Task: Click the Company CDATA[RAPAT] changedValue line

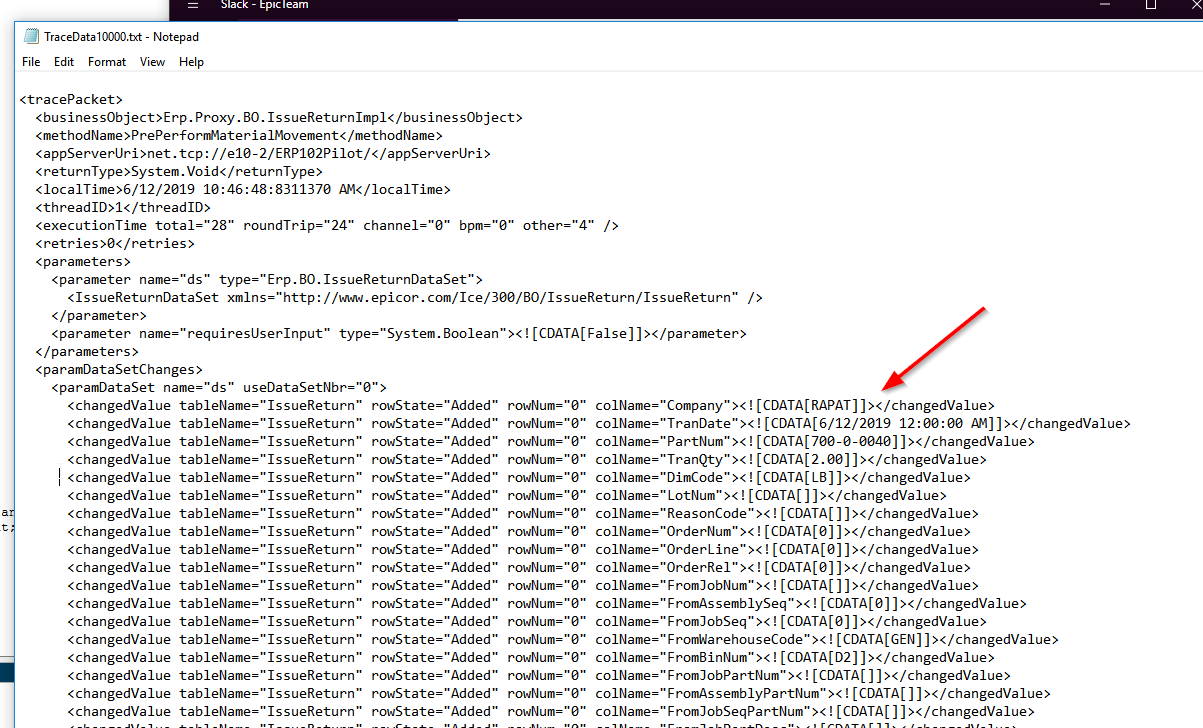Action: (x=531, y=406)
